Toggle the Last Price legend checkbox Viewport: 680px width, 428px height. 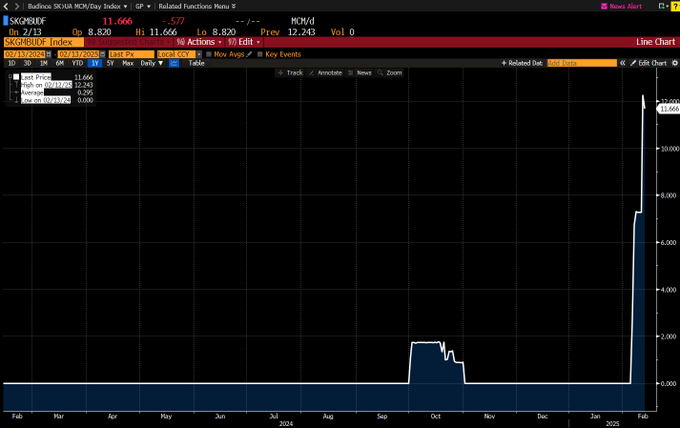[16, 77]
